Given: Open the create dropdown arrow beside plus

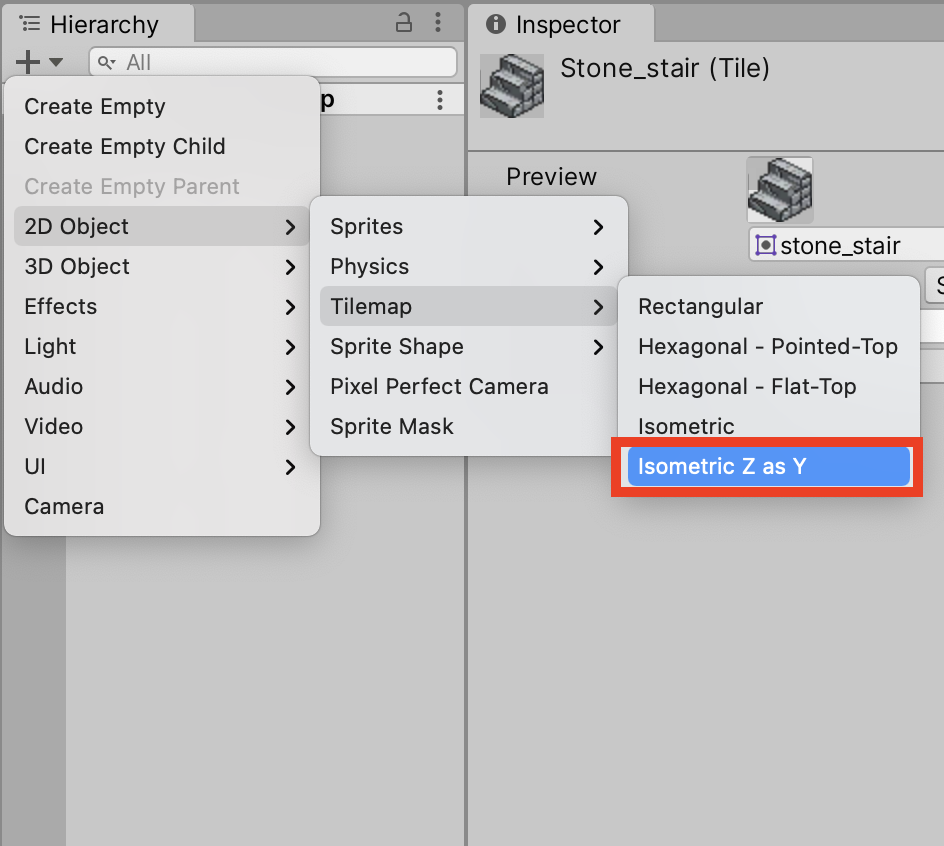Looking at the screenshot, I should pos(56,62).
